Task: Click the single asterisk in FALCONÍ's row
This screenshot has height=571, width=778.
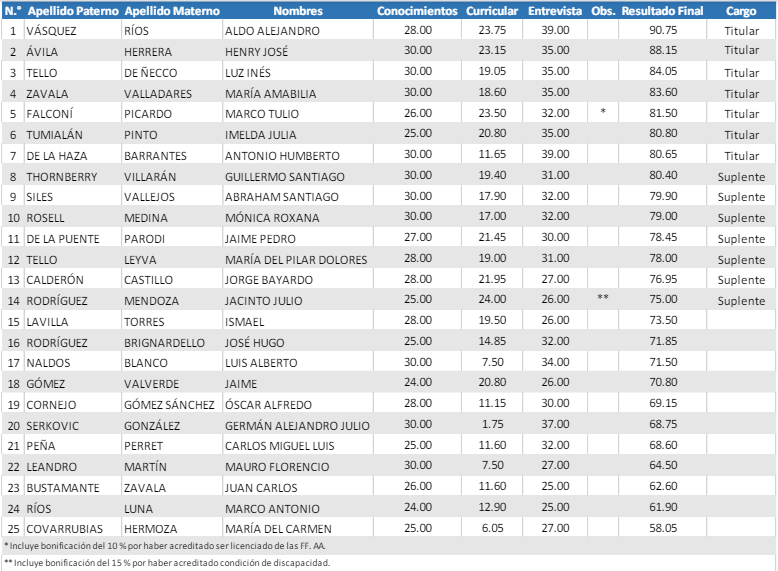Action: pyautogui.click(x=603, y=112)
